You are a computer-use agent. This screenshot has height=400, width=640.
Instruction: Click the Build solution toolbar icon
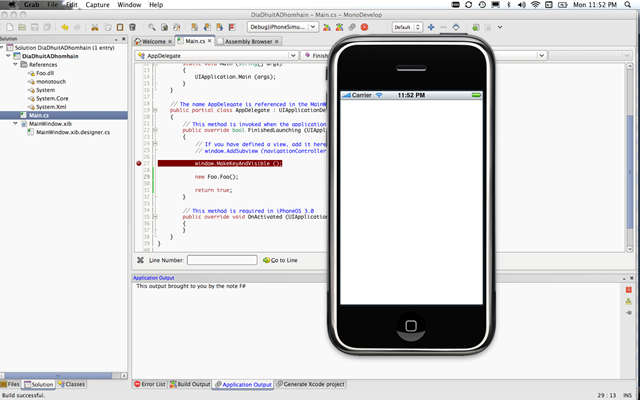(x=327, y=27)
